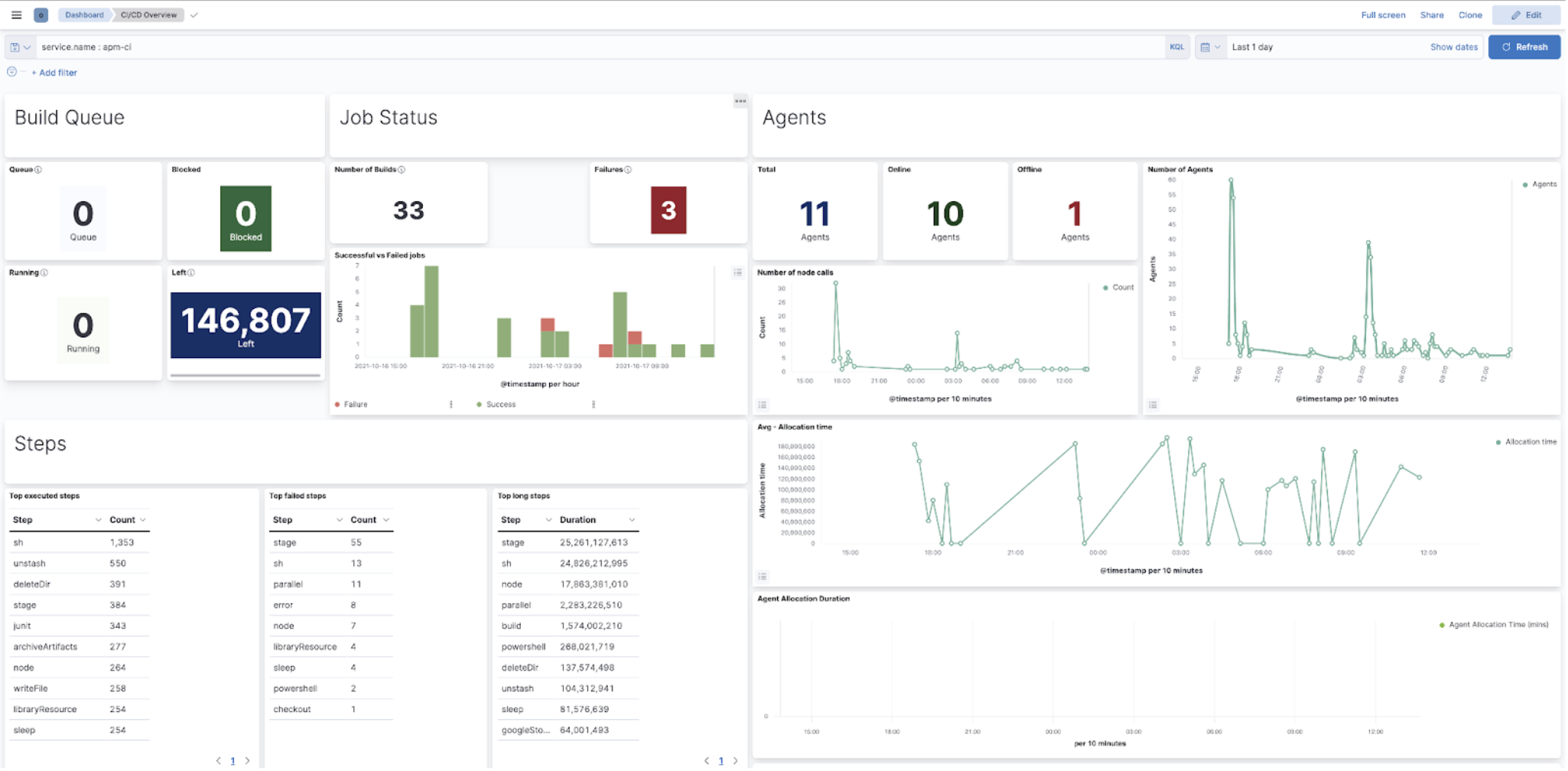Toggle the Agents legend on Number of Agents chart

1540,184
